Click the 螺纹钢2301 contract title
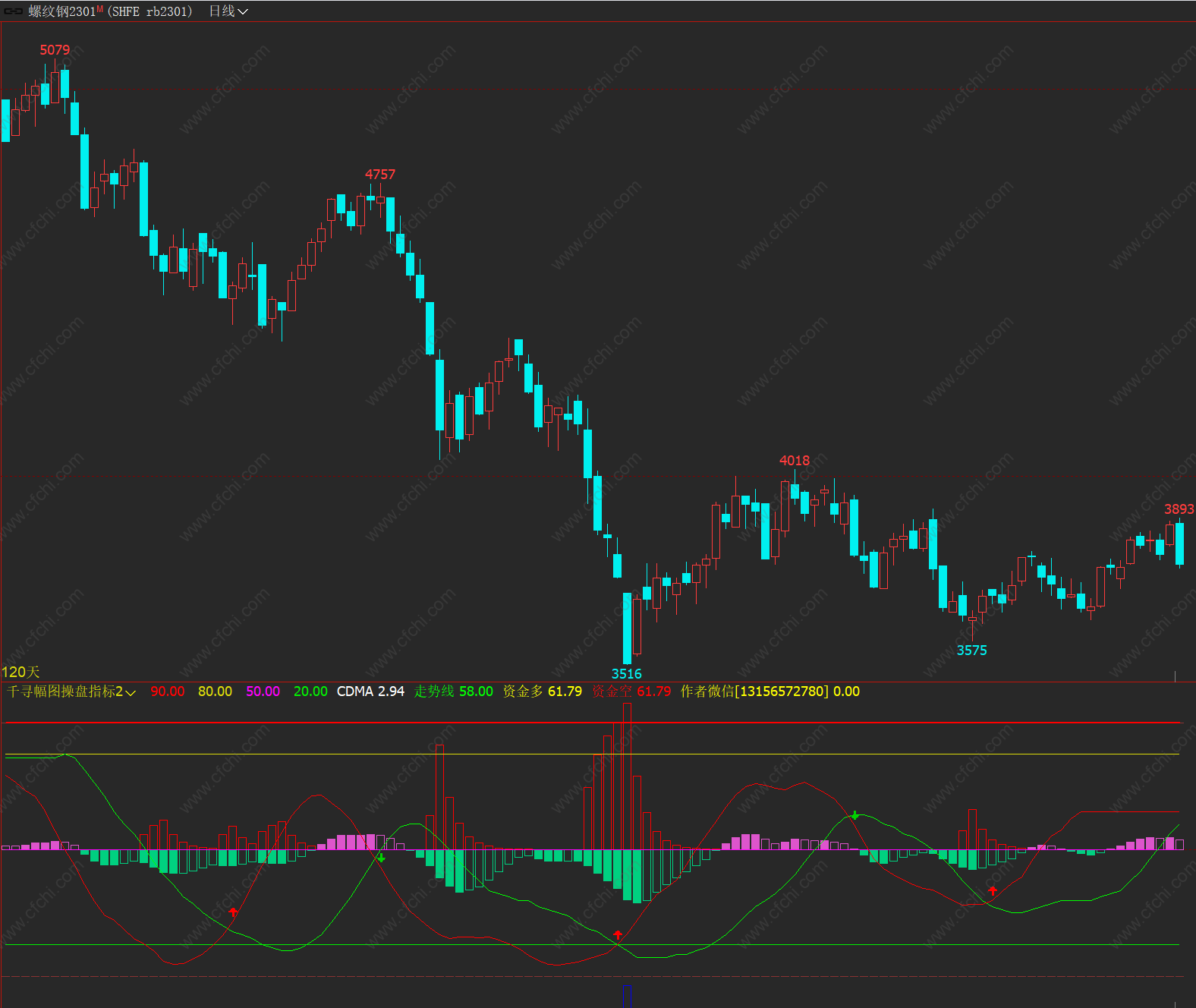This screenshot has width=1196, height=1008. click(62, 11)
